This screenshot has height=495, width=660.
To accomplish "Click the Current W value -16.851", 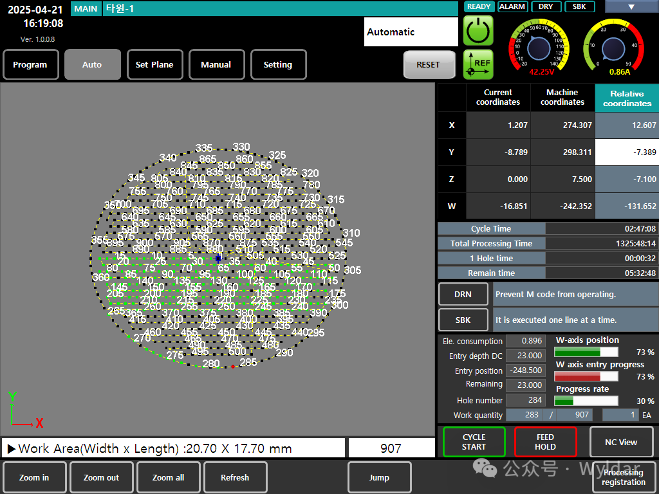I will tap(498, 206).
